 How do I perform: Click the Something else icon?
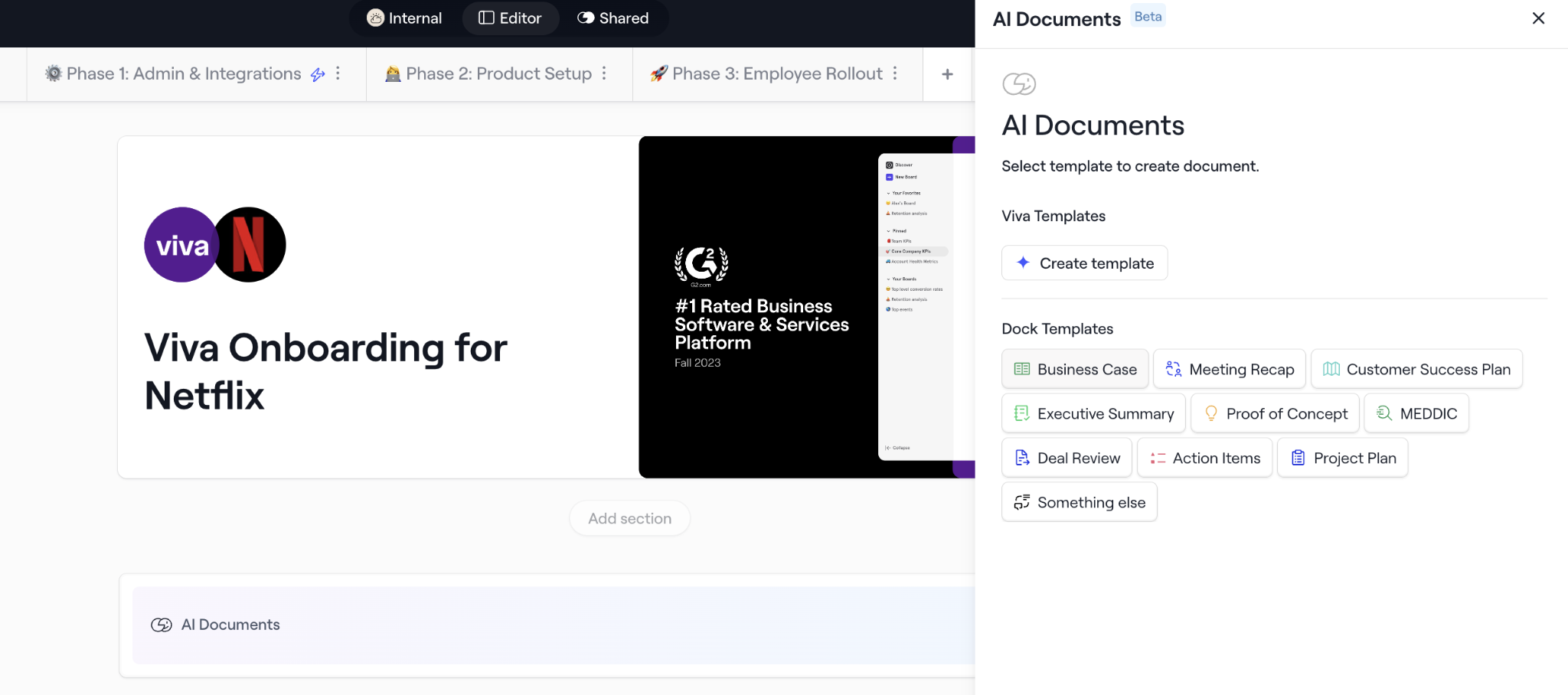coord(1022,502)
